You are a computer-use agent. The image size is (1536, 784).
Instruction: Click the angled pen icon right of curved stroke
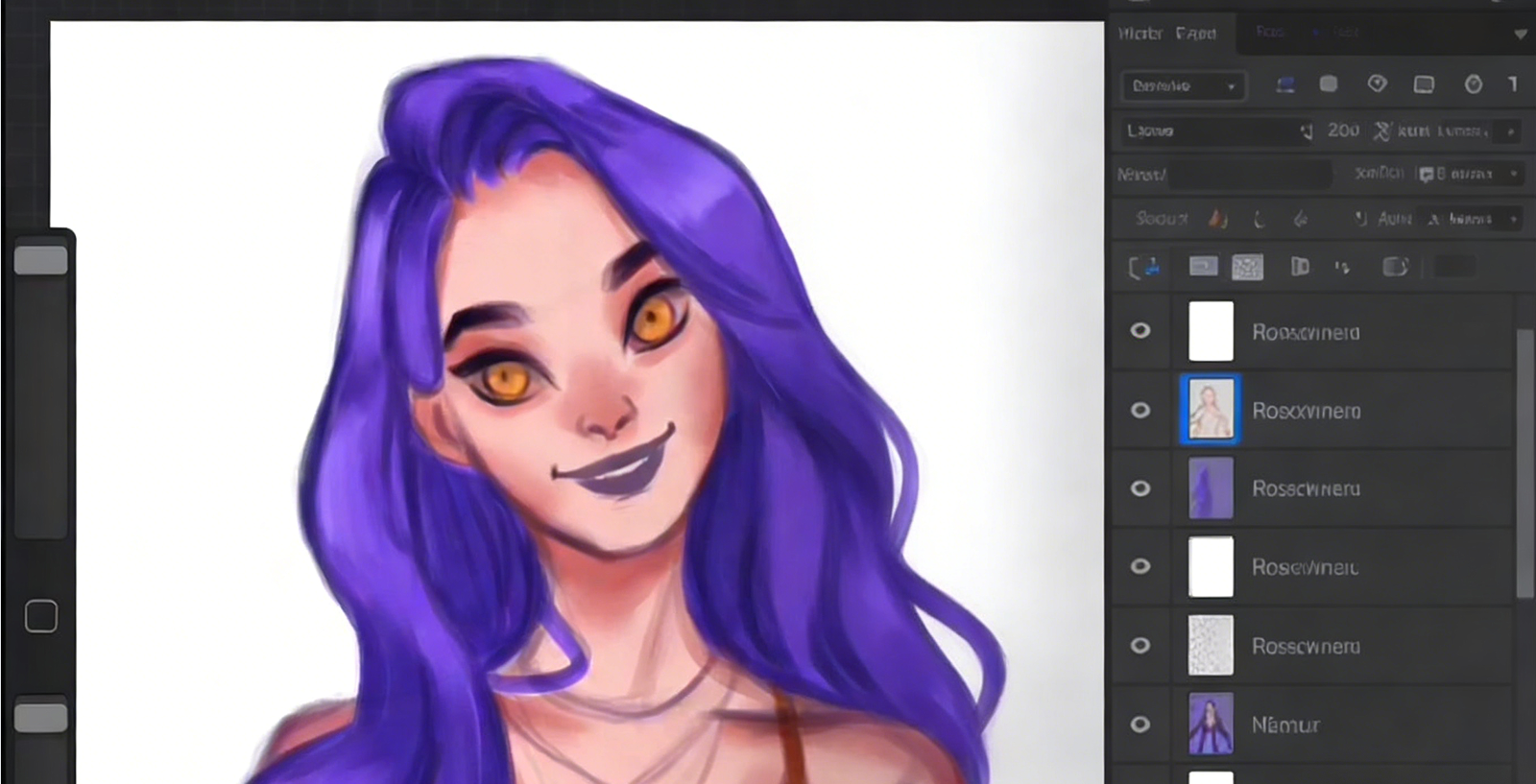pyautogui.click(x=1301, y=220)
